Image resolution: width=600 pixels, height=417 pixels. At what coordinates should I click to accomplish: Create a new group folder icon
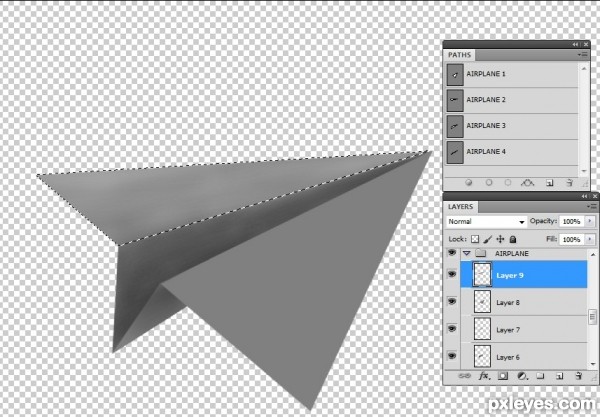540,376
